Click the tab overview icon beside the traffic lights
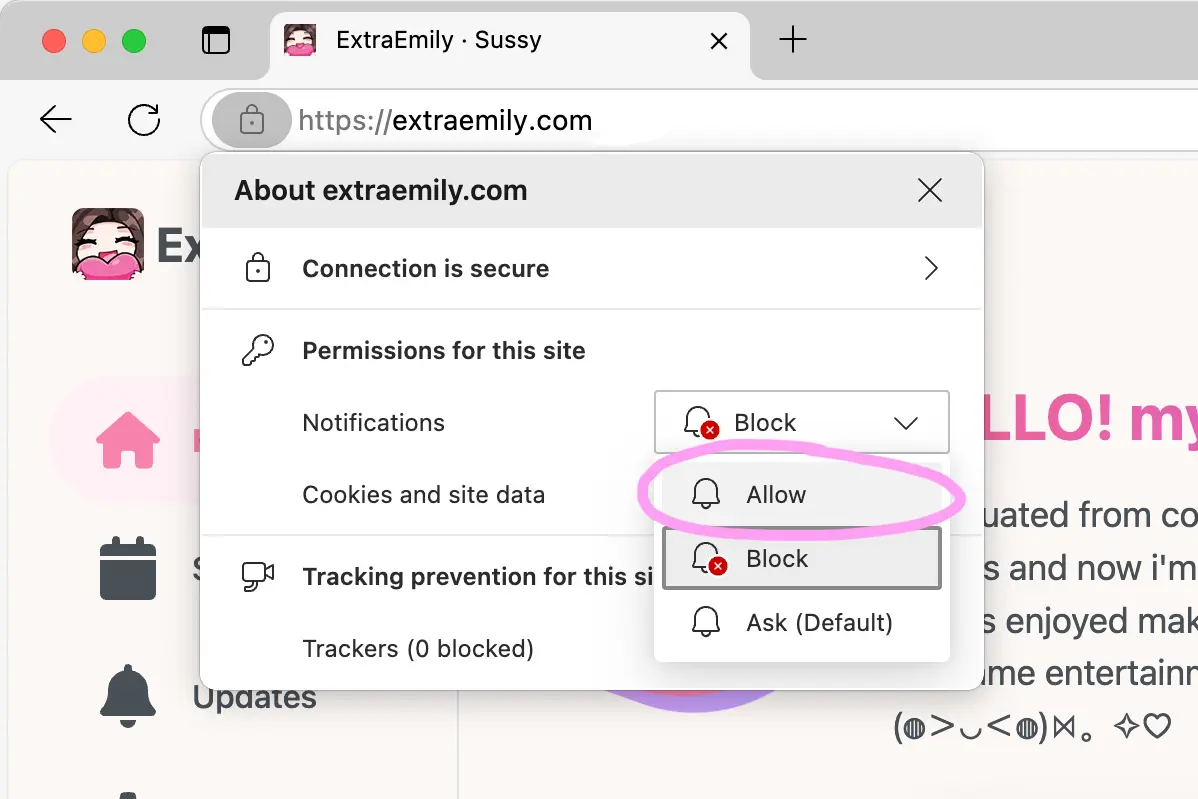The height and width of the screenshot is (799, 1198). tap(216, 40)
